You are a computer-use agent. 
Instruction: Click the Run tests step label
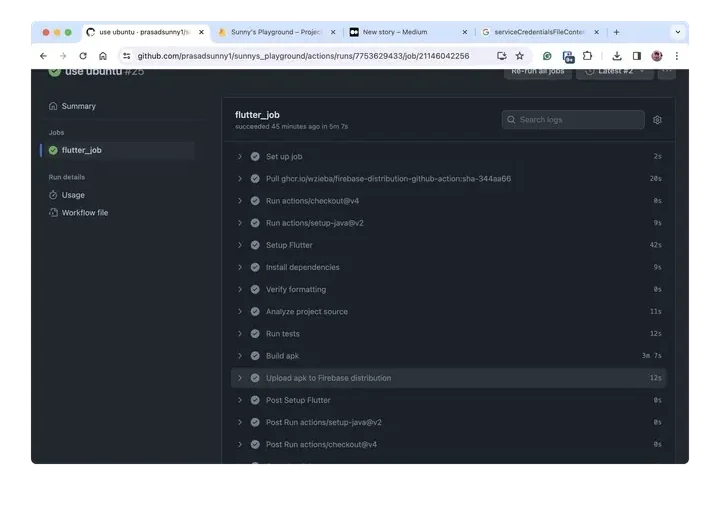click(x=282, y=334)
